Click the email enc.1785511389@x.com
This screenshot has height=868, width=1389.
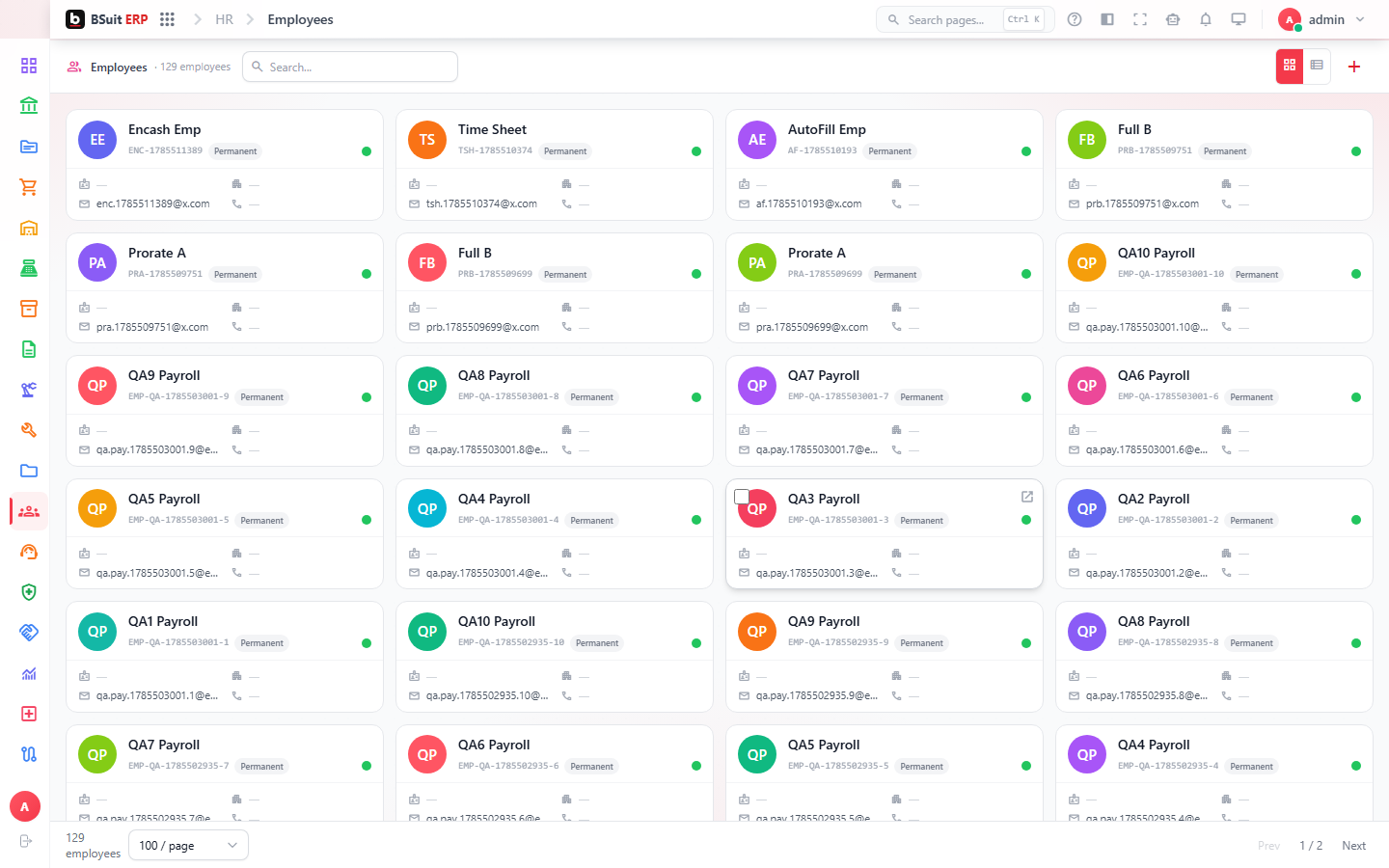153,203
